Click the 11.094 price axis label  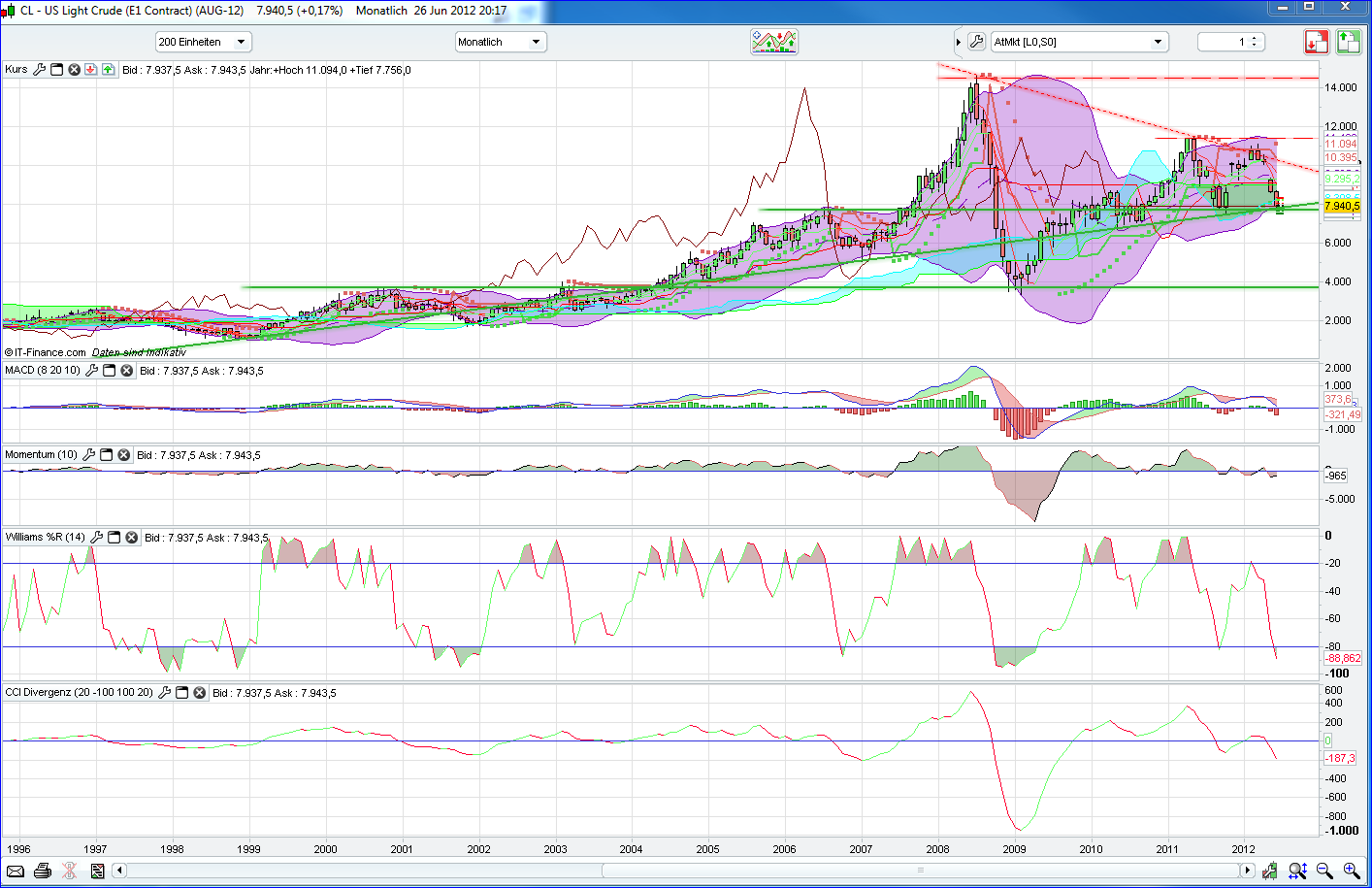[x=1341, y=144]
